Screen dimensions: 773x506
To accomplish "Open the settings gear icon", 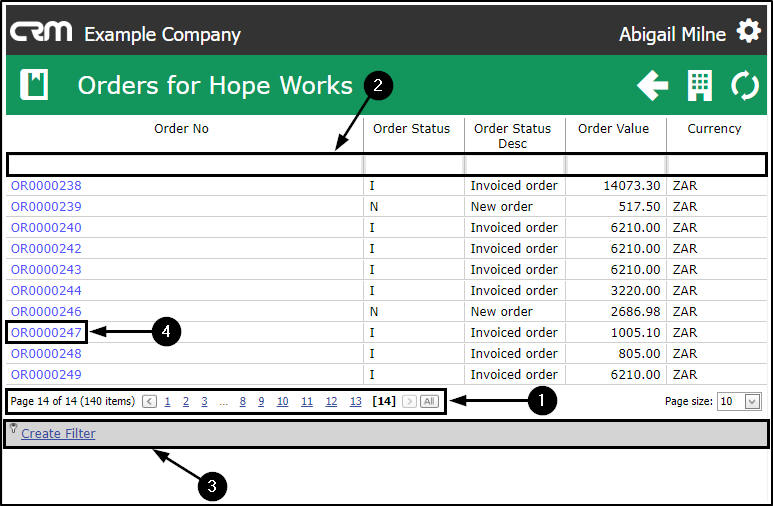I will click(x=748, y=31).
